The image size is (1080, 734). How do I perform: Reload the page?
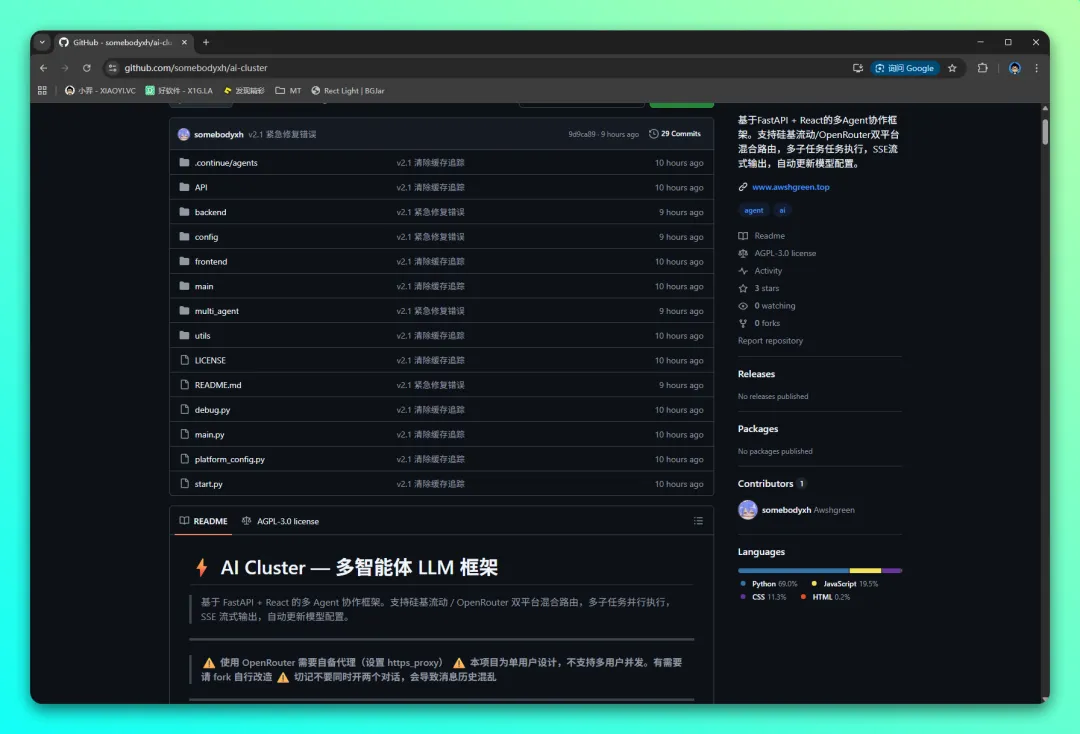pos(87,68)
